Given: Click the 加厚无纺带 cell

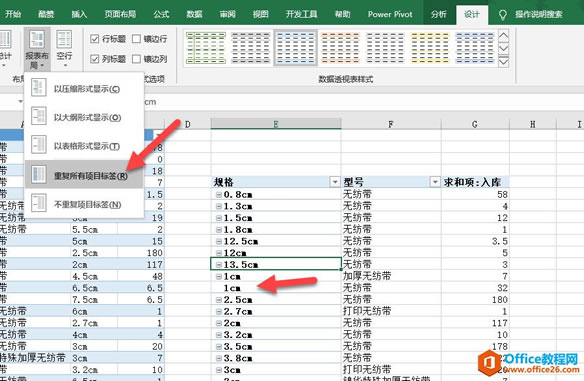Looking at the screenshot, I should click(391, 276).
